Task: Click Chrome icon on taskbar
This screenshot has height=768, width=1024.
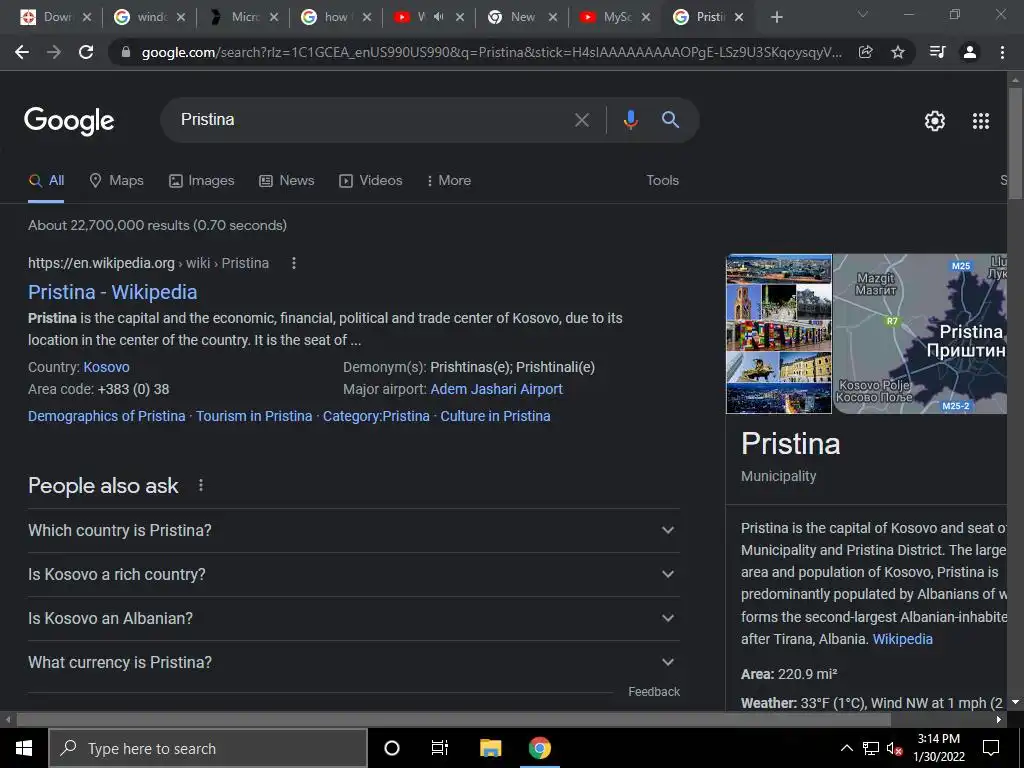Action: coord(539,748)
